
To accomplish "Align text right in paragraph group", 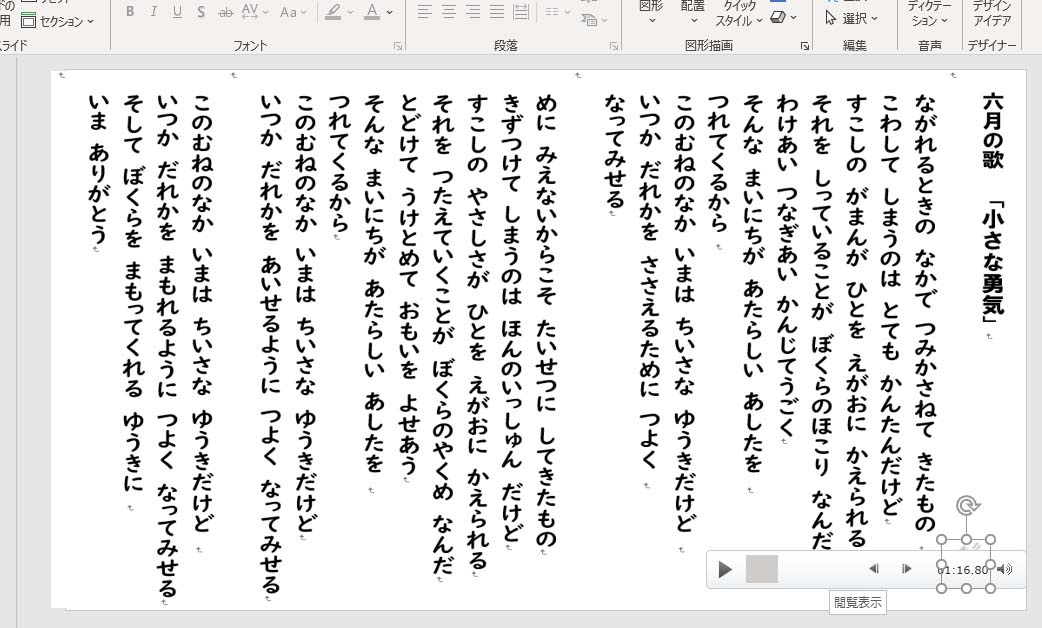I will click(472, 11).
